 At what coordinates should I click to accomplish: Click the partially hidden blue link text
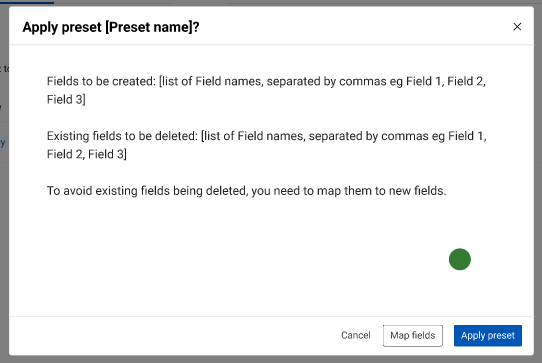point(3,142)
